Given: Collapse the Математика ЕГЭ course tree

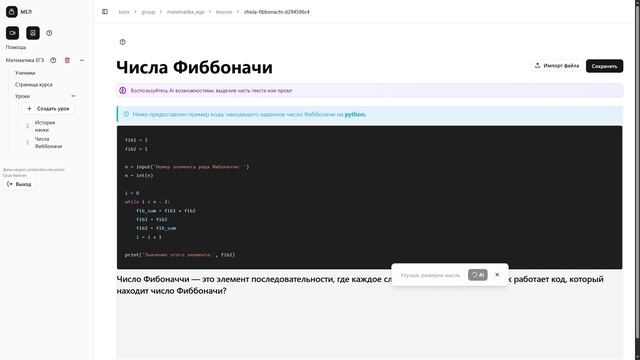Looking at the screenshot, I should [82, 60].
